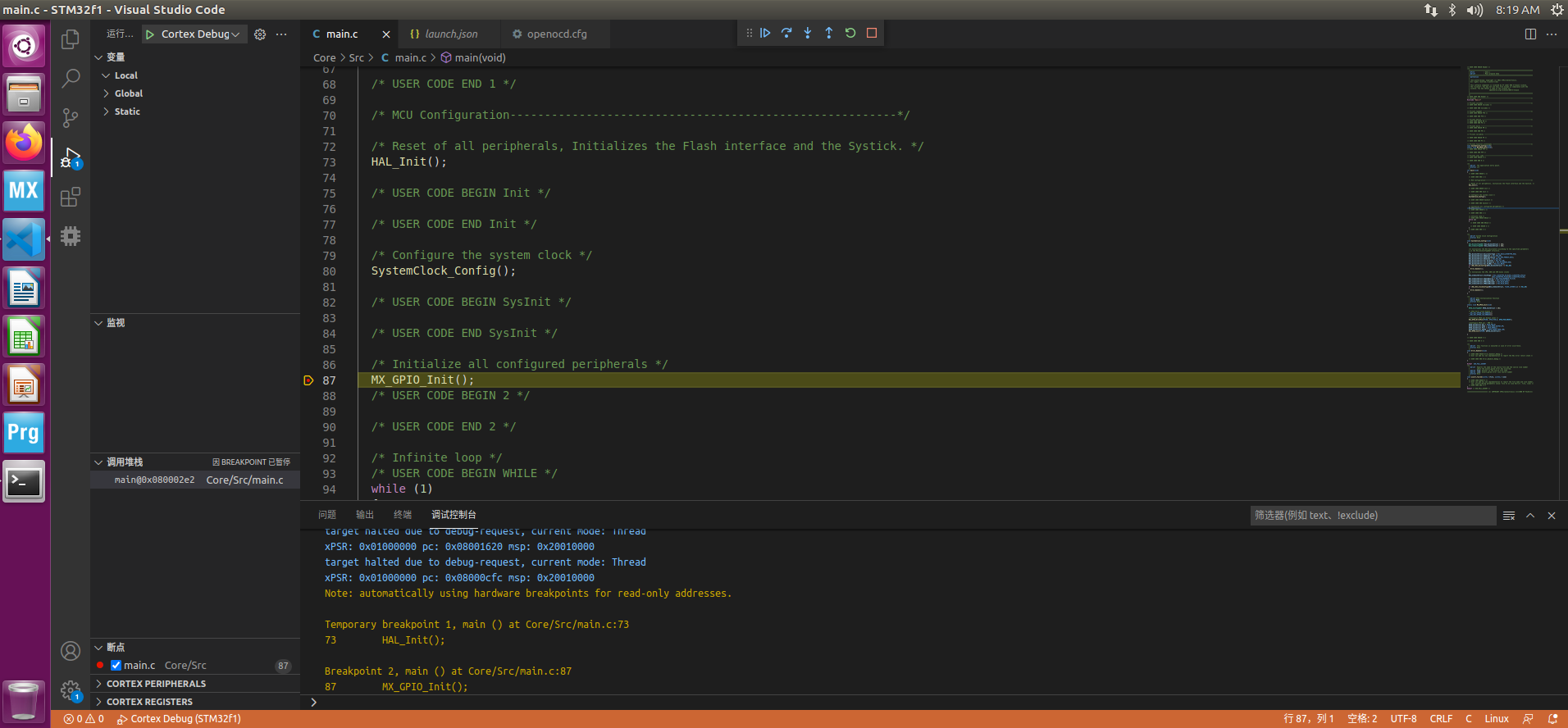
Task: Open the Explorer view in activity bar
Action: pos(71,39)
